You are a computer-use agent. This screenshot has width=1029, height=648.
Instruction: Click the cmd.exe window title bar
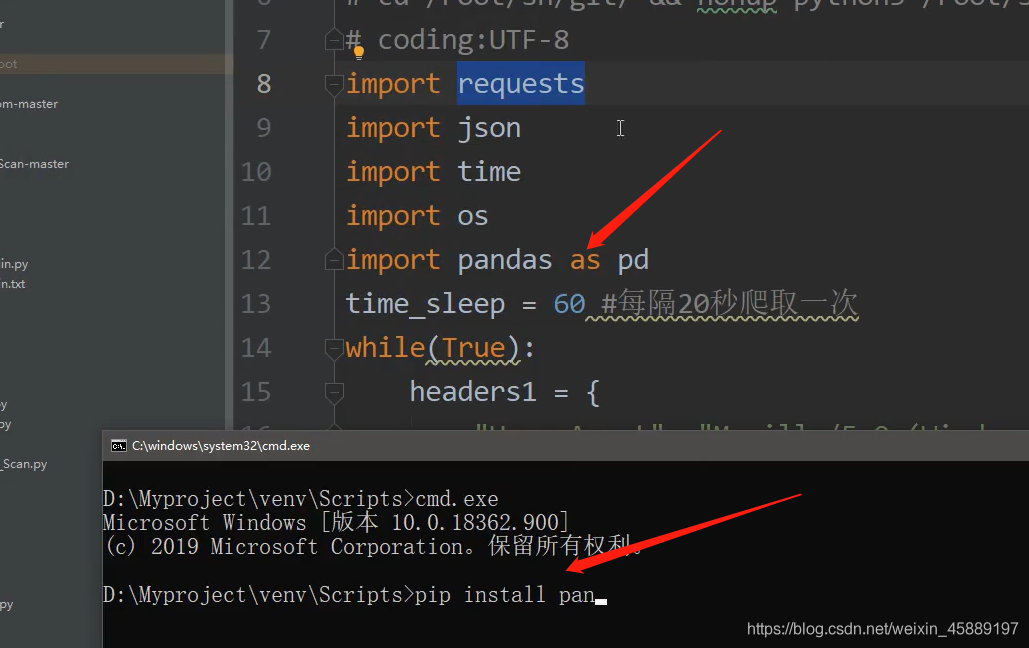pos(566,446)
